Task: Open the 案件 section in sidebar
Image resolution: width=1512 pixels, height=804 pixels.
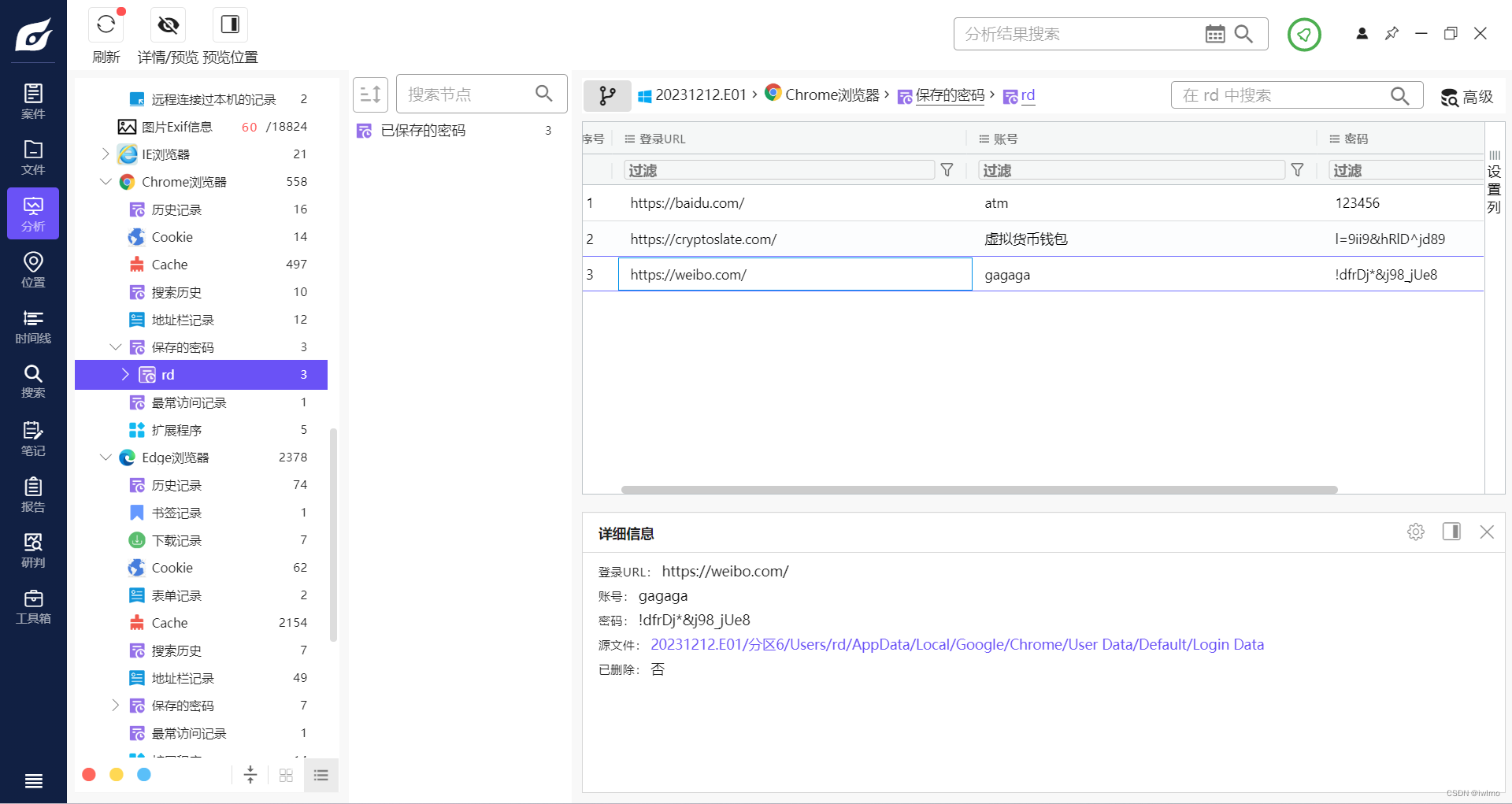Action: pyautogui.click(x=33, y=102)
